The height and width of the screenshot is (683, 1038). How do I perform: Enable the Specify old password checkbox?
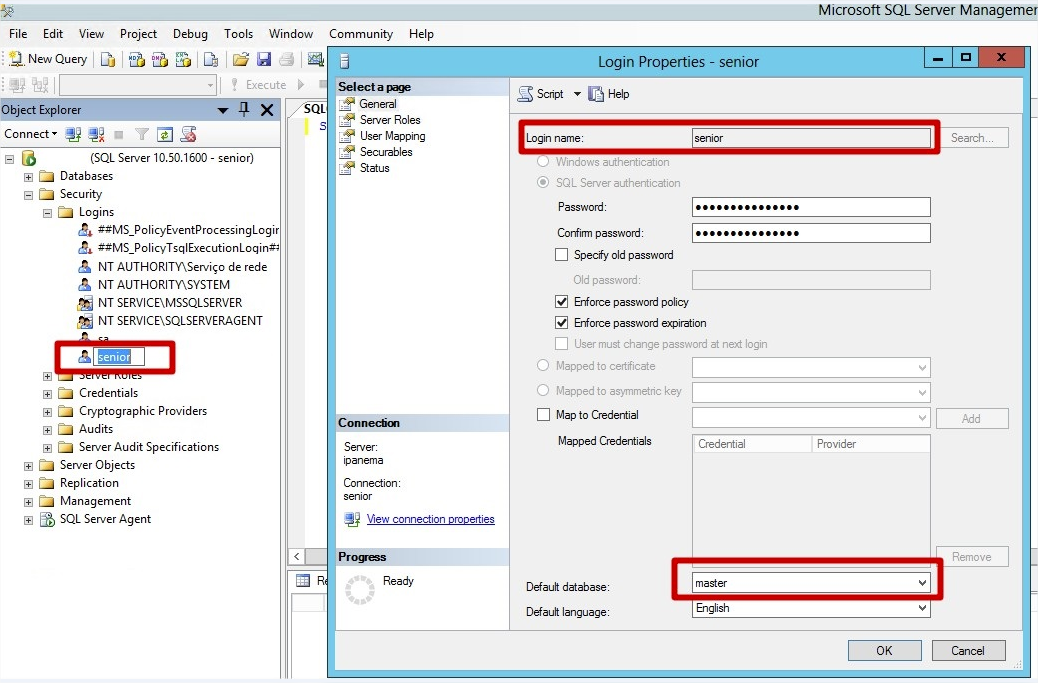562,255
